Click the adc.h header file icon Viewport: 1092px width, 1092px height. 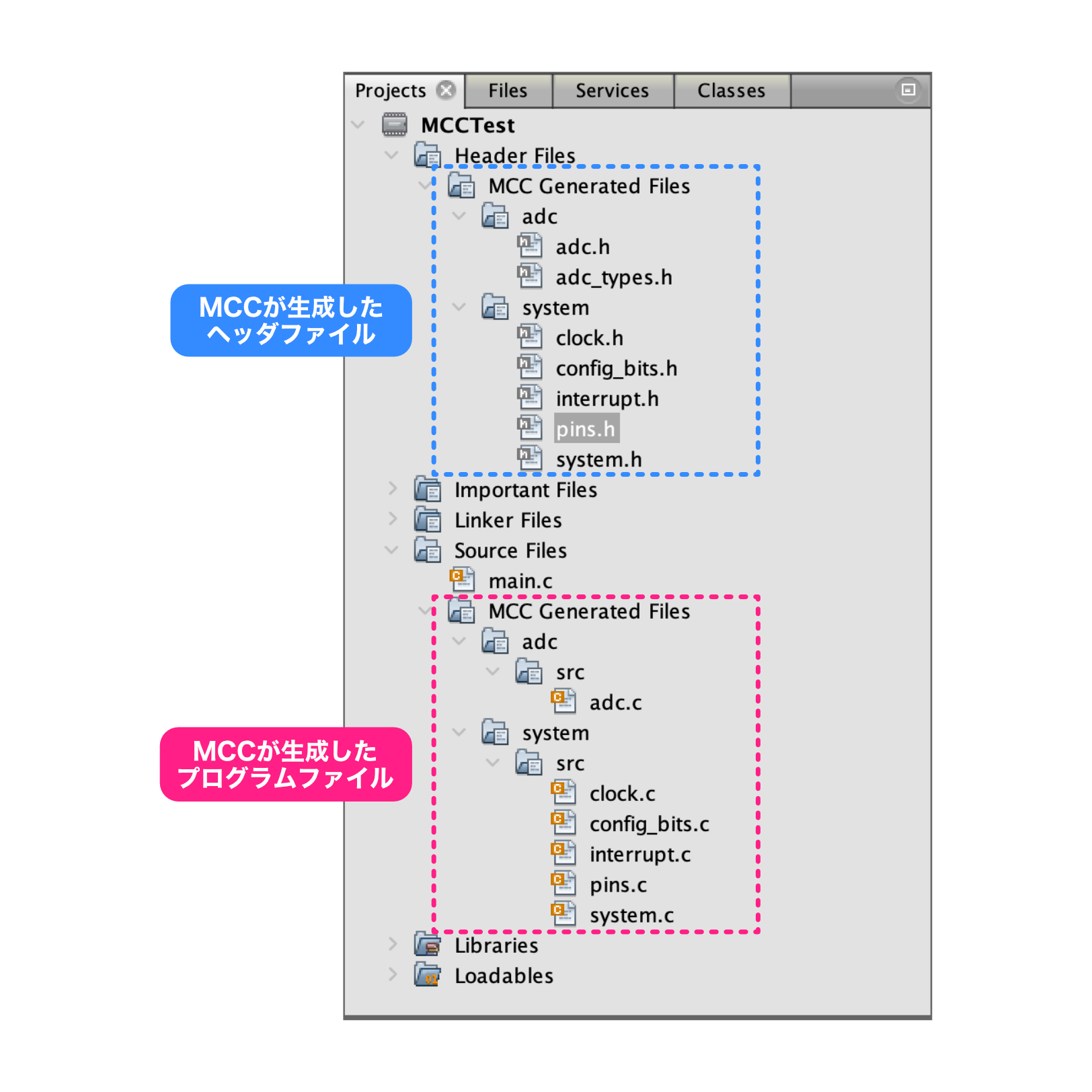click(x=530, y=246)
